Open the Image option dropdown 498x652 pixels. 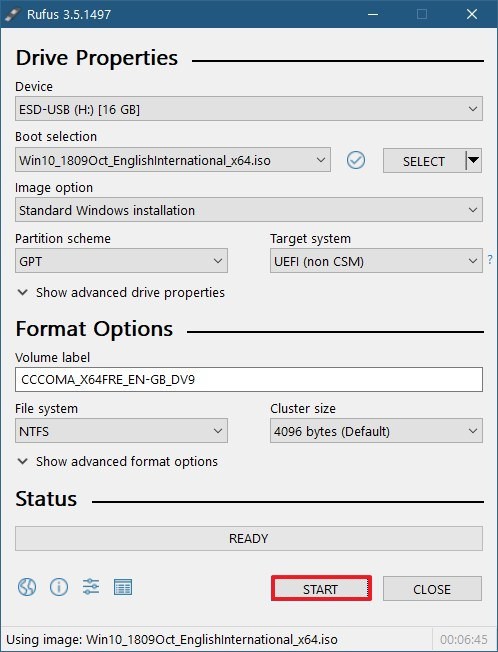(249, 210)
